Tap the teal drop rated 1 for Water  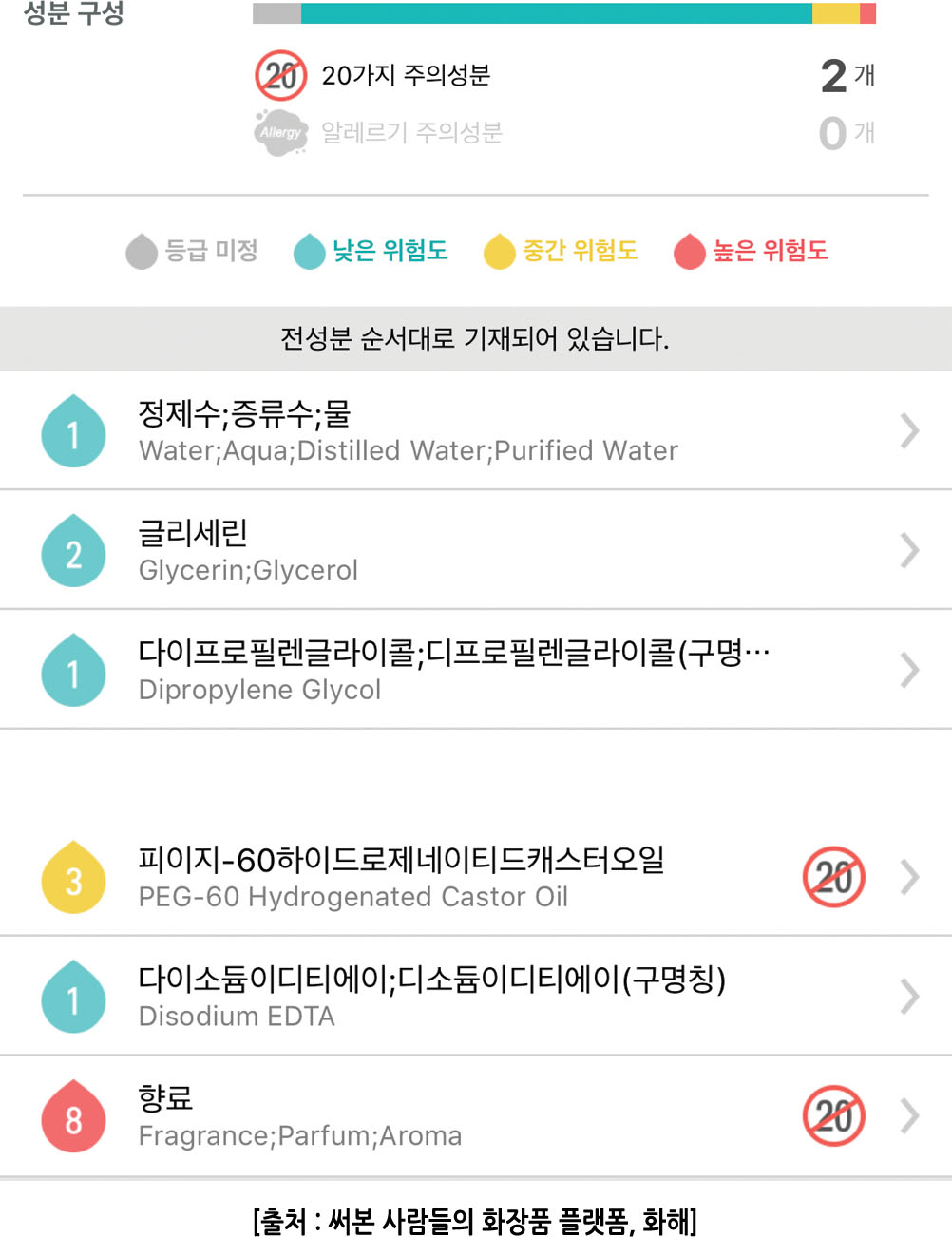[73, 431]
